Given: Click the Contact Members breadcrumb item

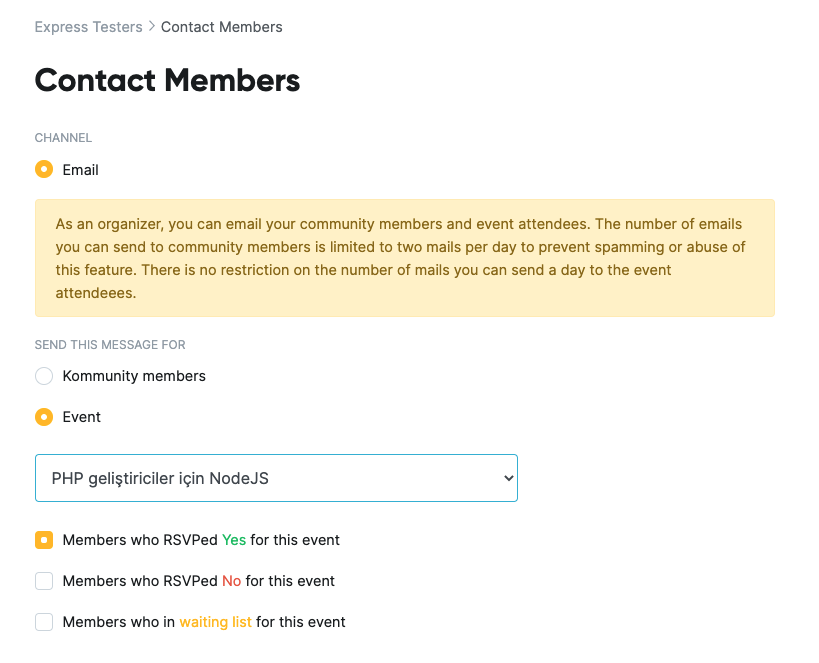Looking at the screenshot, I should (221, 27).
